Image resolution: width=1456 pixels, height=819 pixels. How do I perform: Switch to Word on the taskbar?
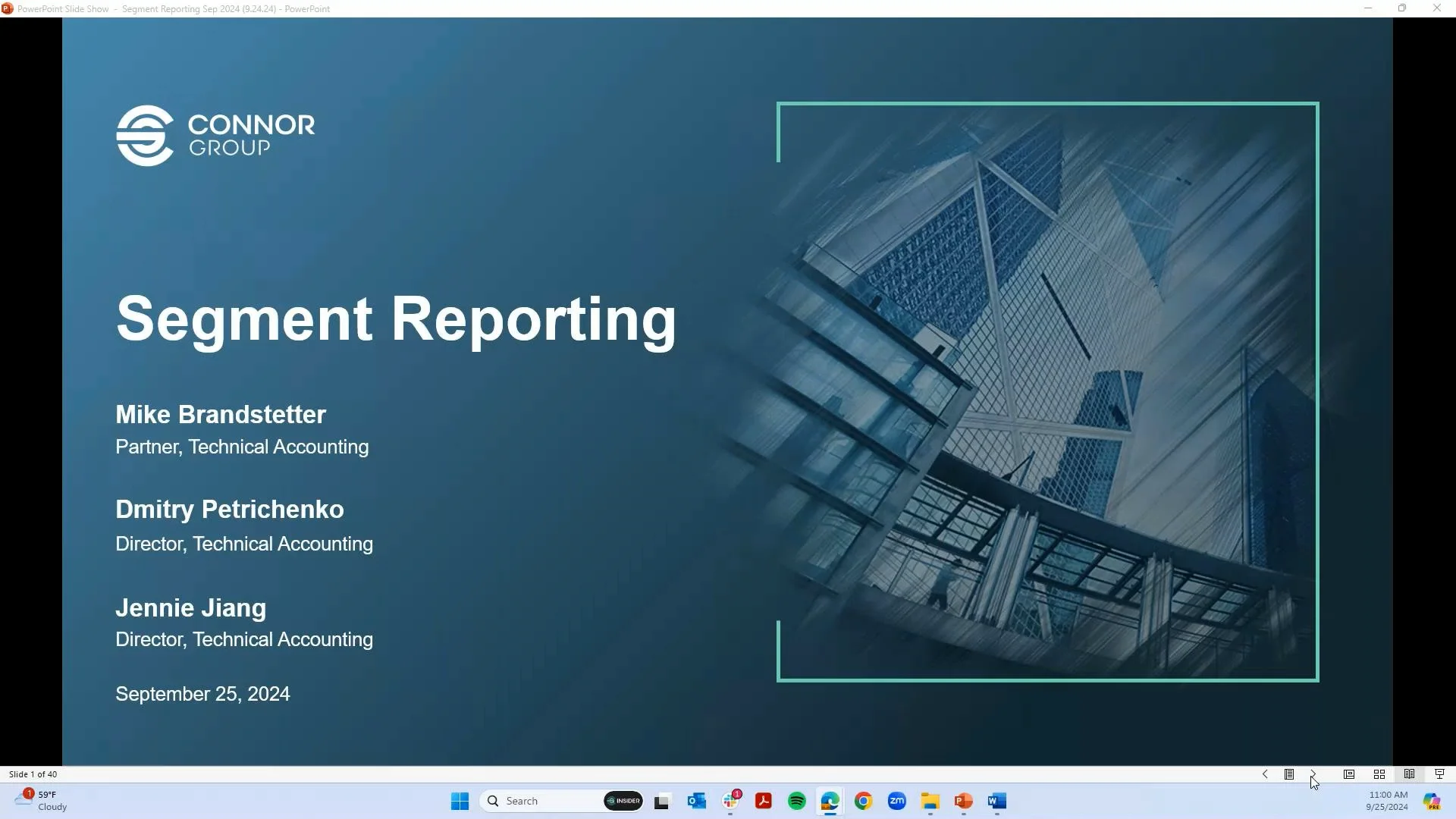coord(997,801)
